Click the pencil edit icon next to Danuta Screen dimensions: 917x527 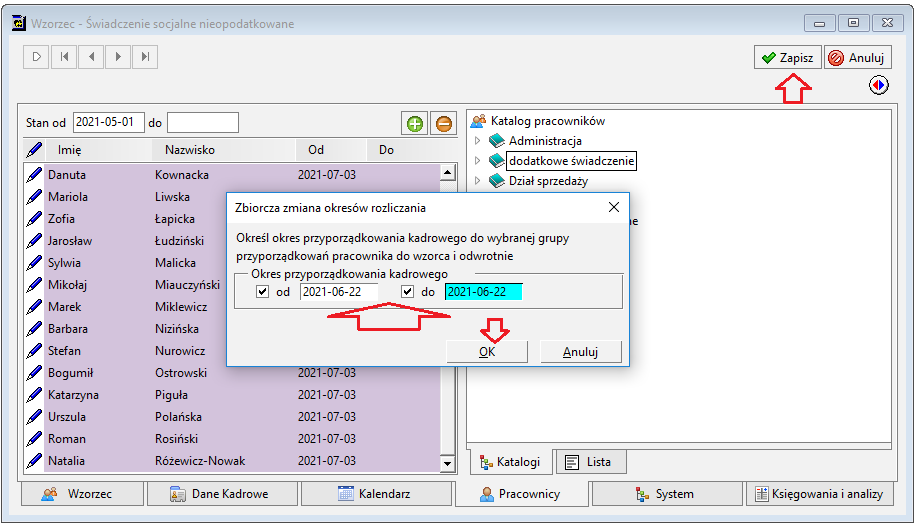point(34,174)
